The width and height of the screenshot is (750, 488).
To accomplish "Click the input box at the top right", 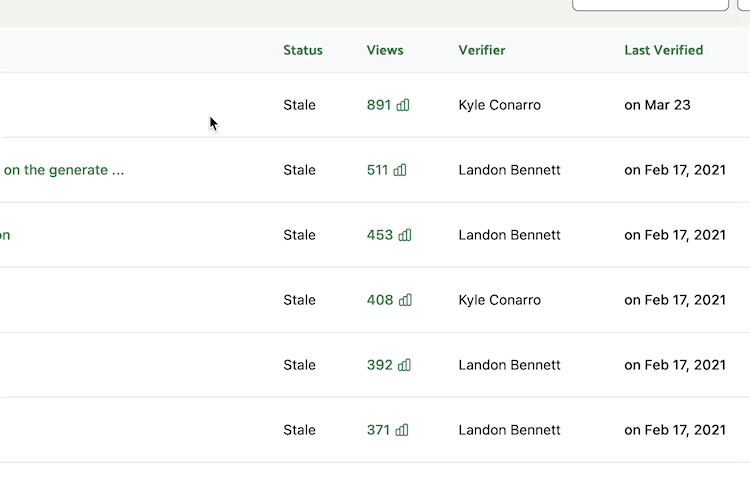I will pos(650,4).
